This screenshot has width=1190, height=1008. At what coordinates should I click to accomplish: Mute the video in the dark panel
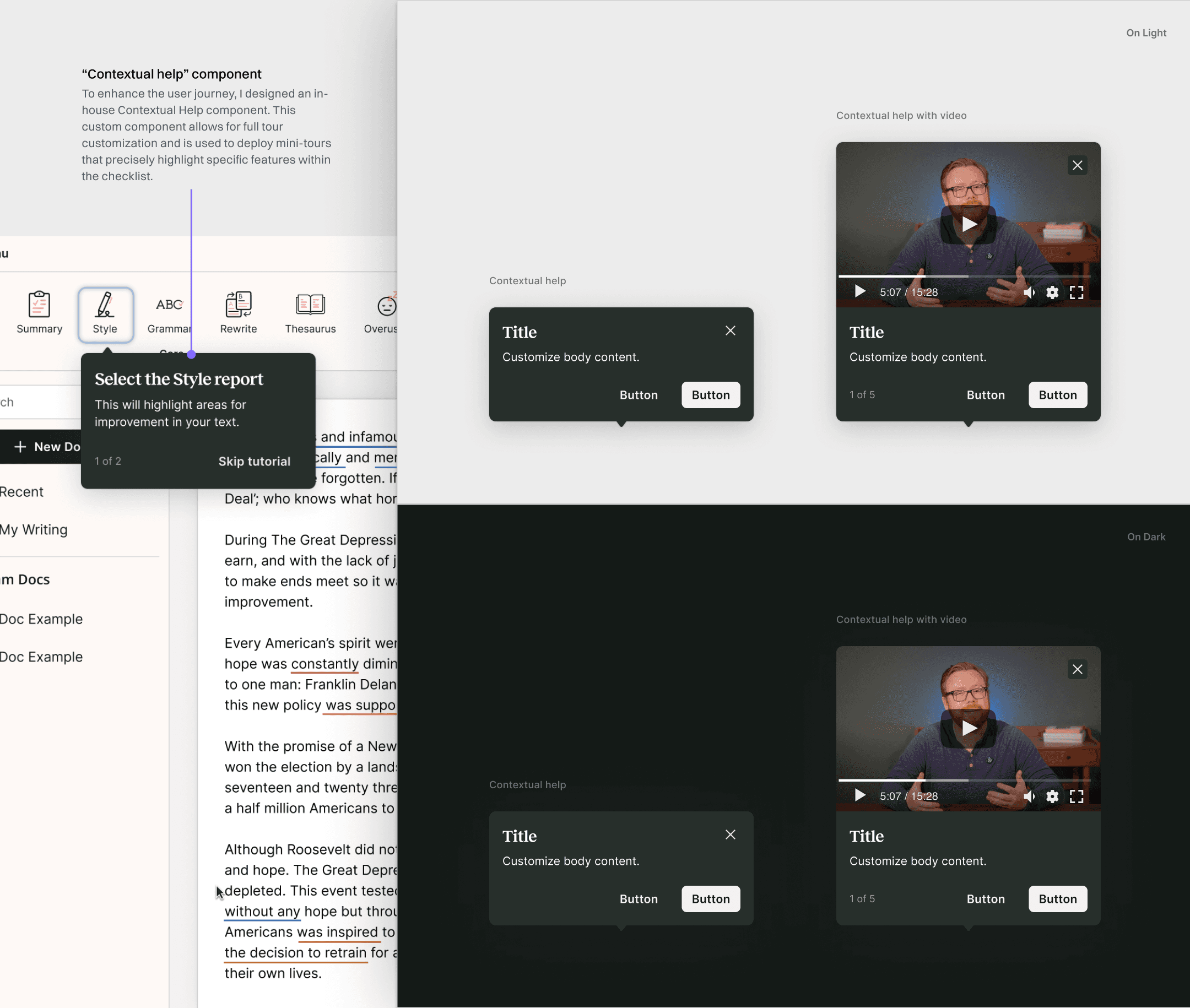pyautogui.click(x=1029, y=796)
